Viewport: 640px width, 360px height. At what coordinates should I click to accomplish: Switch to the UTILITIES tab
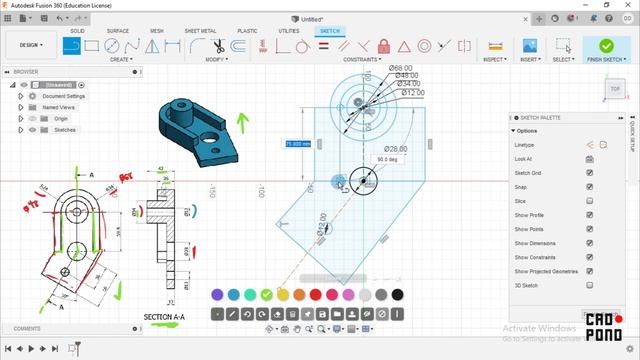coord(289,31)
